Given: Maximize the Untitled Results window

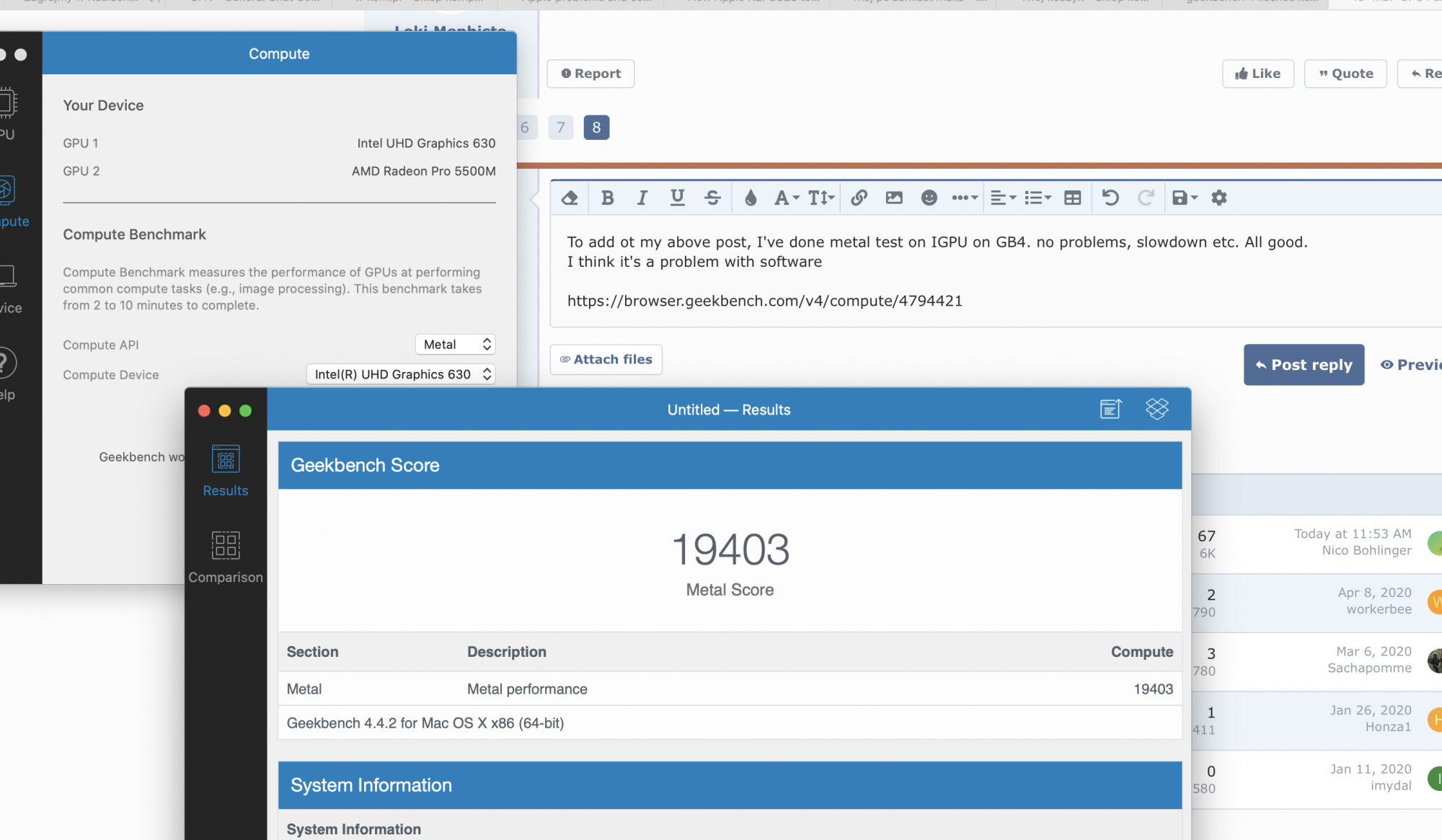Looking at the screenshot, I should 245,410.
